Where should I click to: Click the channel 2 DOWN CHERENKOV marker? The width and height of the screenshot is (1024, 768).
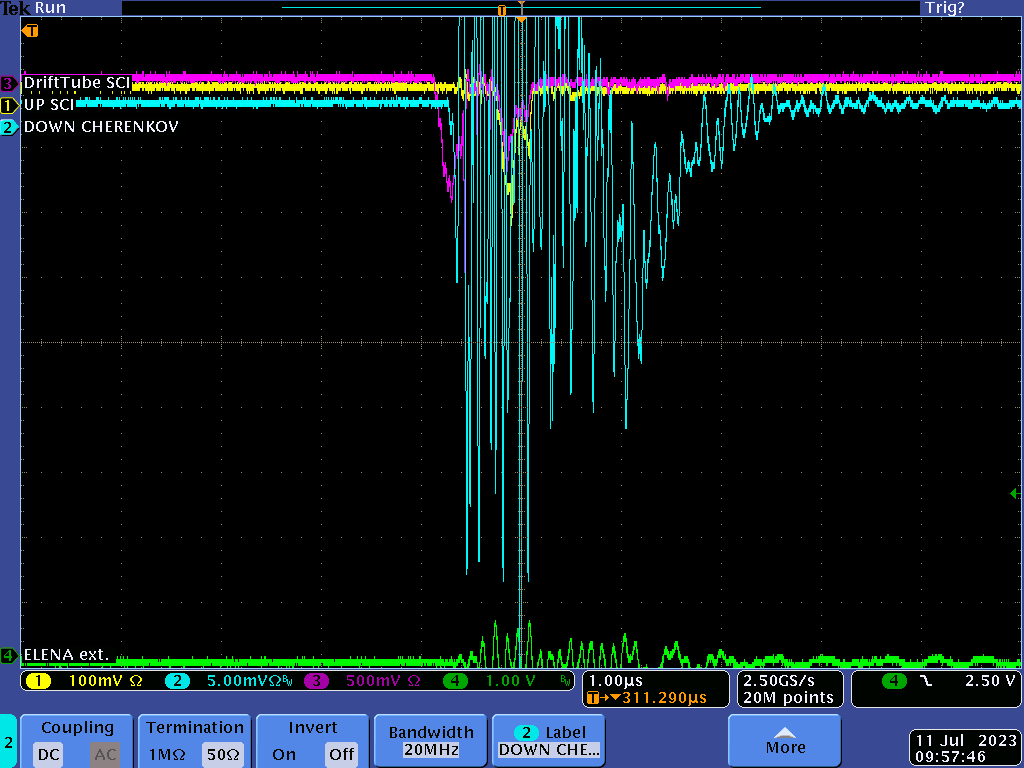[9, 127]
